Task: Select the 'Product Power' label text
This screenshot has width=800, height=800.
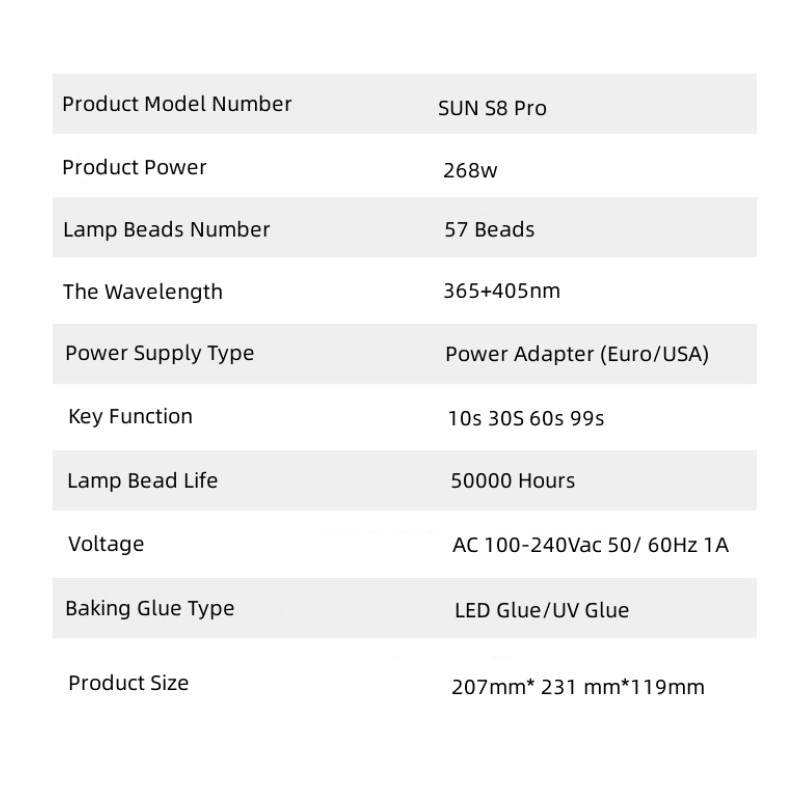Action: (134, 167)
